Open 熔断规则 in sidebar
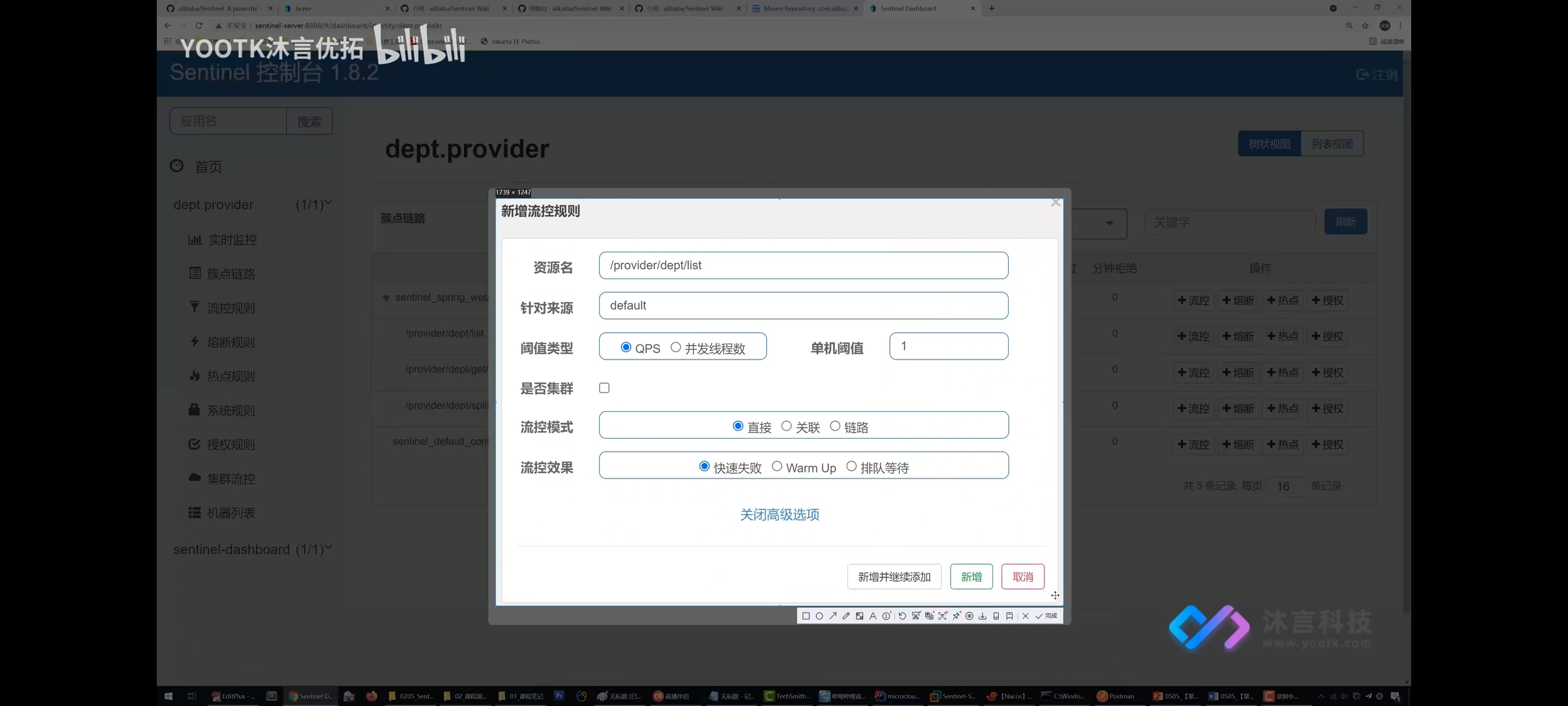 click(222, 342)
